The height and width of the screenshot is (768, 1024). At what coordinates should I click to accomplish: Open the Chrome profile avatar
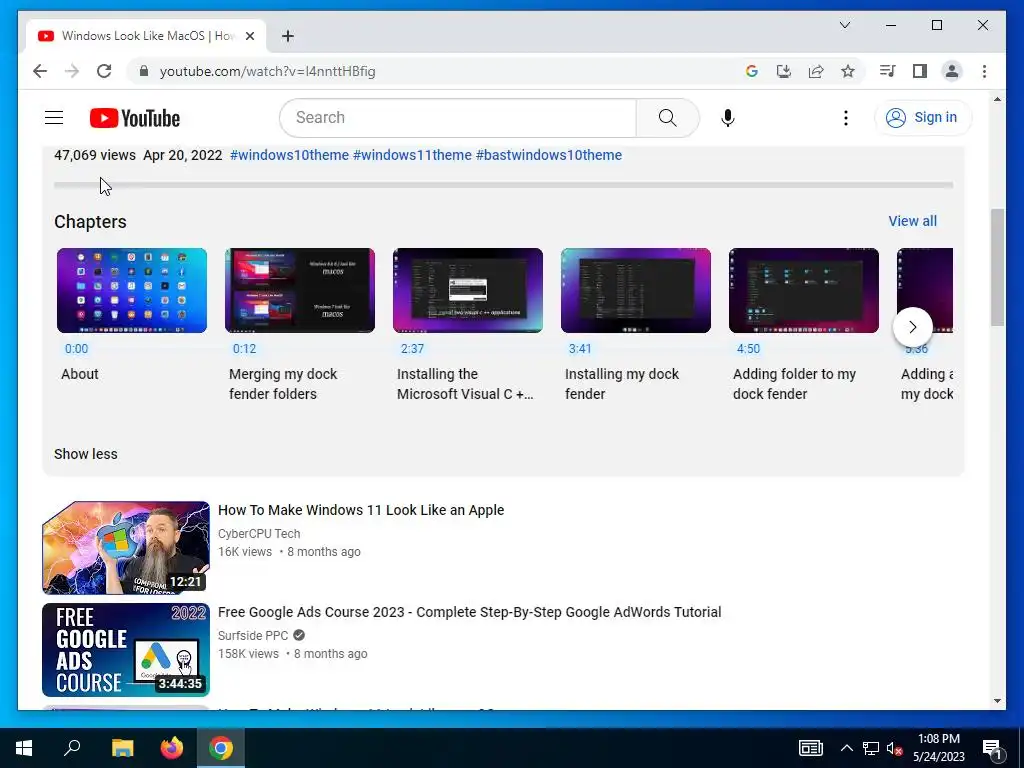tap(952, 71)
